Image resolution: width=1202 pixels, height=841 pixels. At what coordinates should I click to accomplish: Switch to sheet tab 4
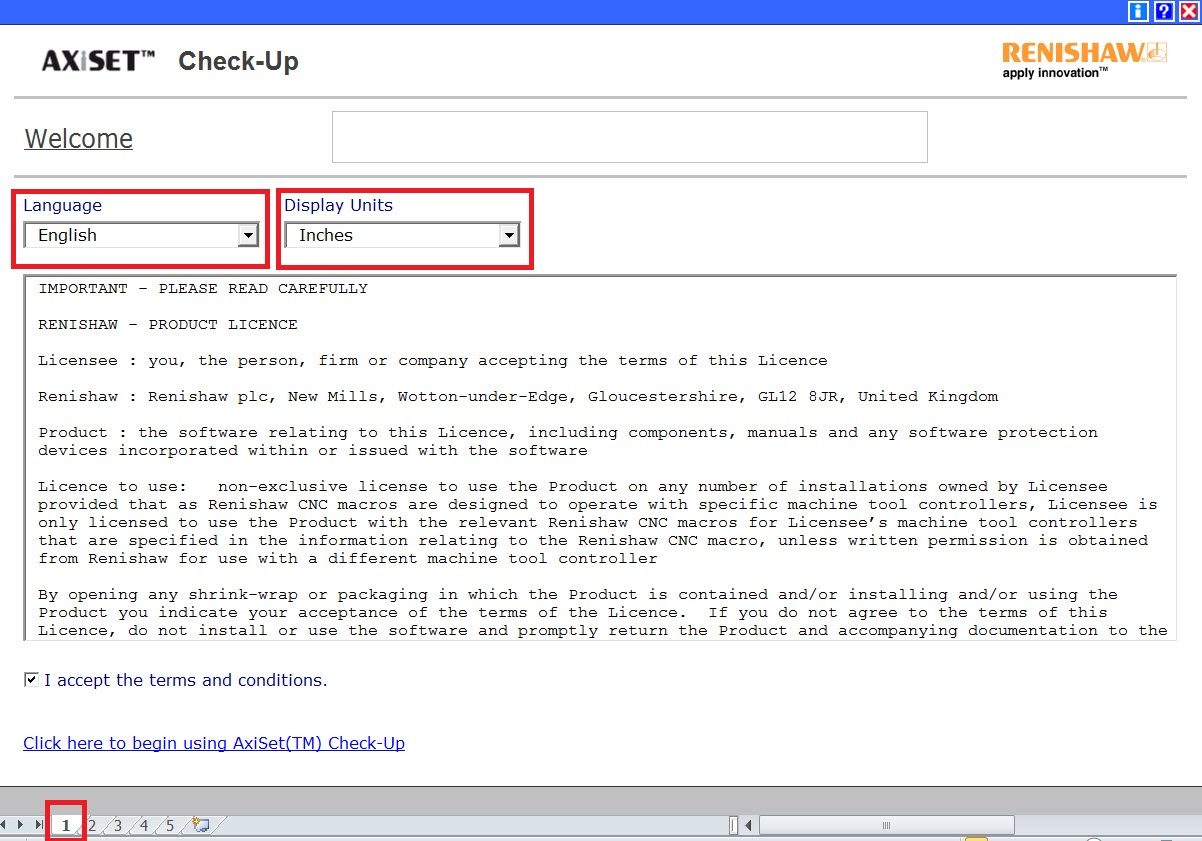144,825
